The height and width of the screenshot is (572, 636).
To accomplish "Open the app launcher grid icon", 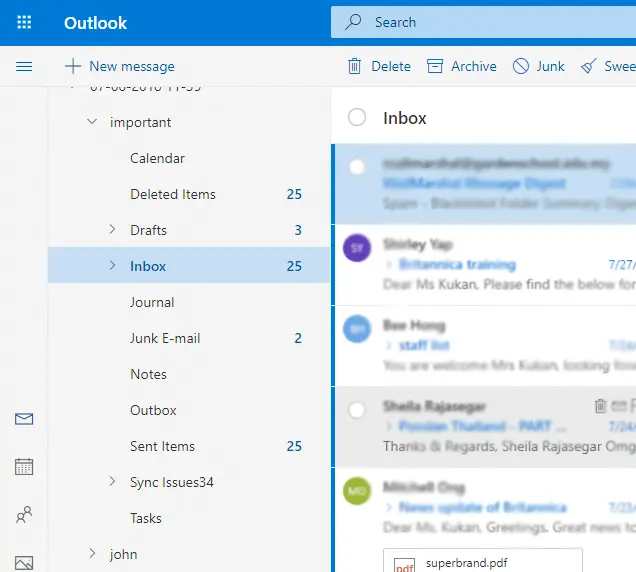I will point(24,22).
